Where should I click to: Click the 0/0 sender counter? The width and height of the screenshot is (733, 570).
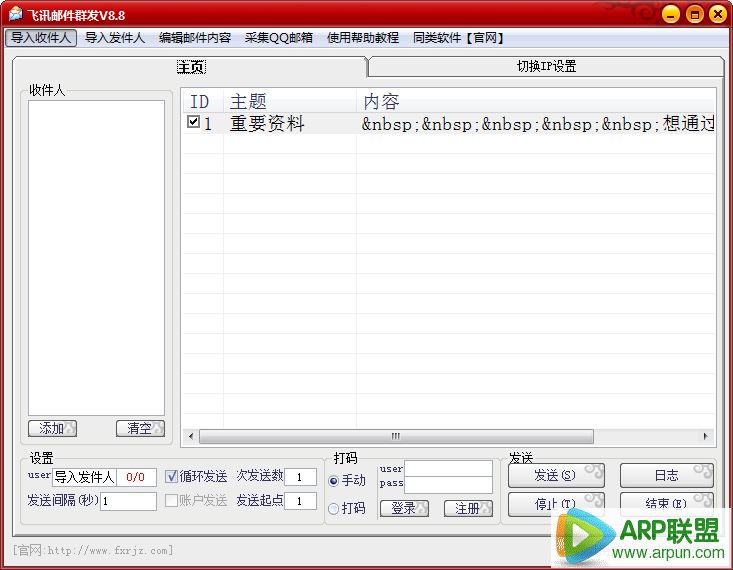(x=136, y=477)
